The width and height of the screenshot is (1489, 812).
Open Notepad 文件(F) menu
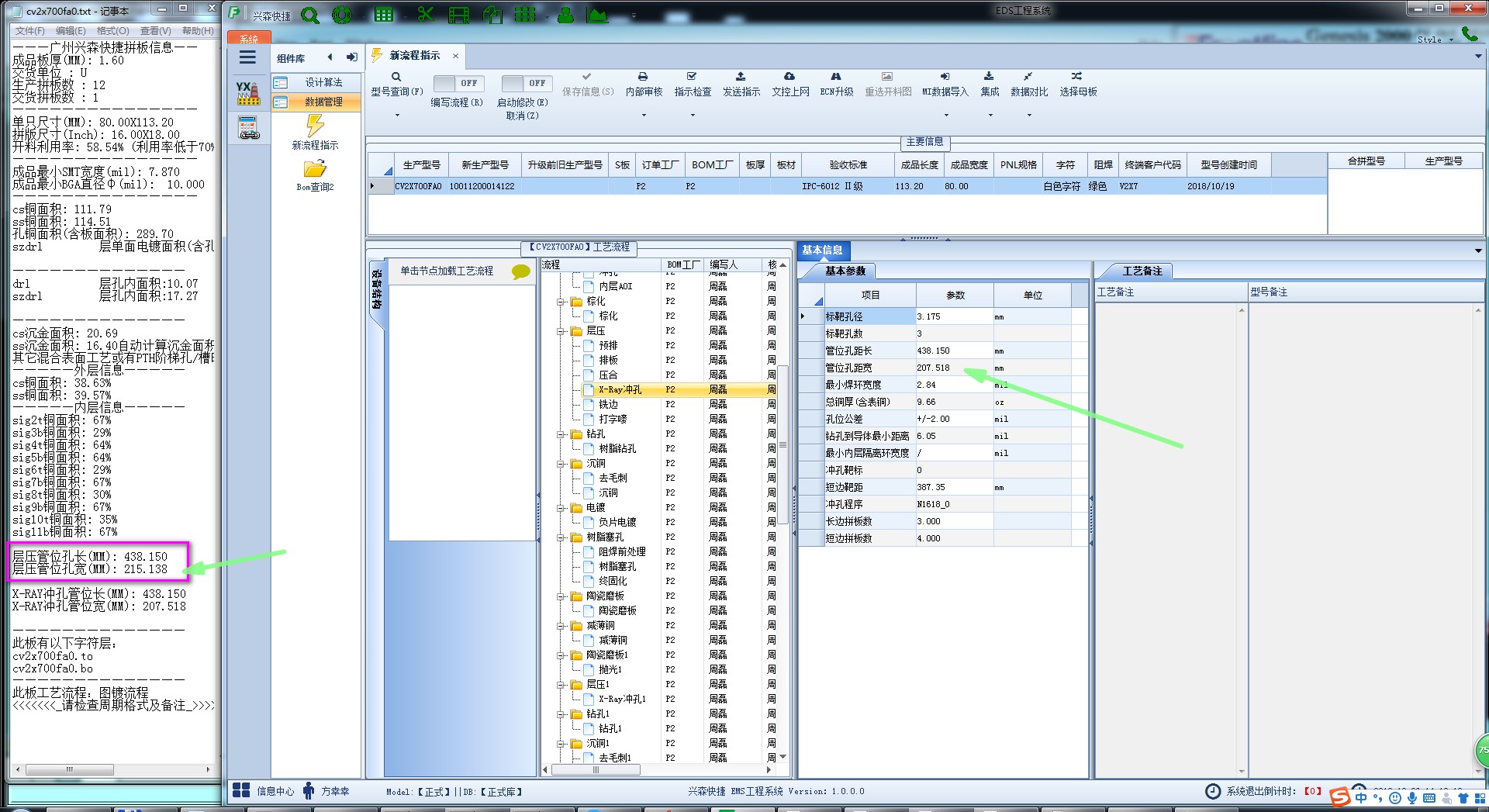[x=29, y=31]
